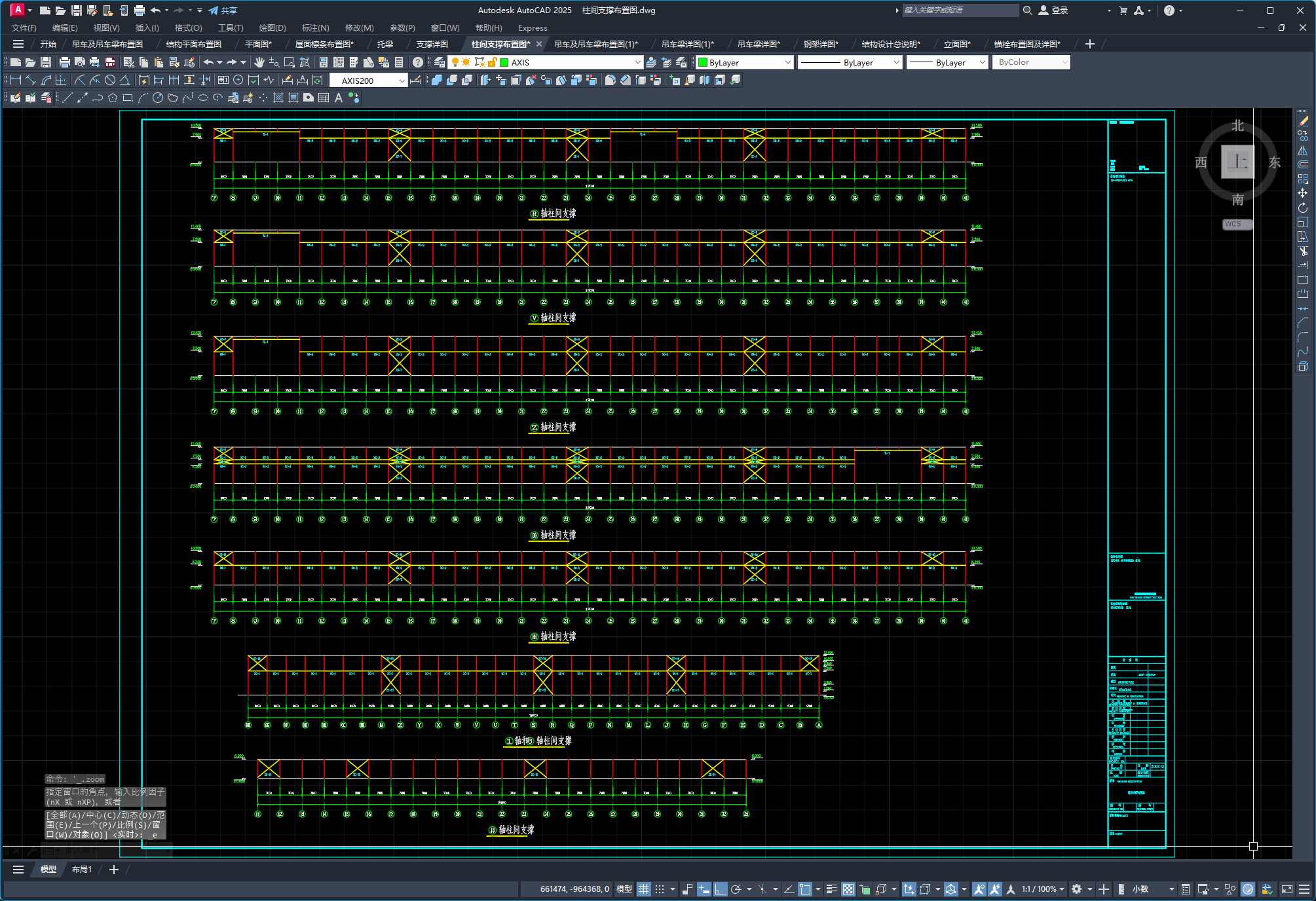Click the Pan hand tool icon

click(259, 62)
